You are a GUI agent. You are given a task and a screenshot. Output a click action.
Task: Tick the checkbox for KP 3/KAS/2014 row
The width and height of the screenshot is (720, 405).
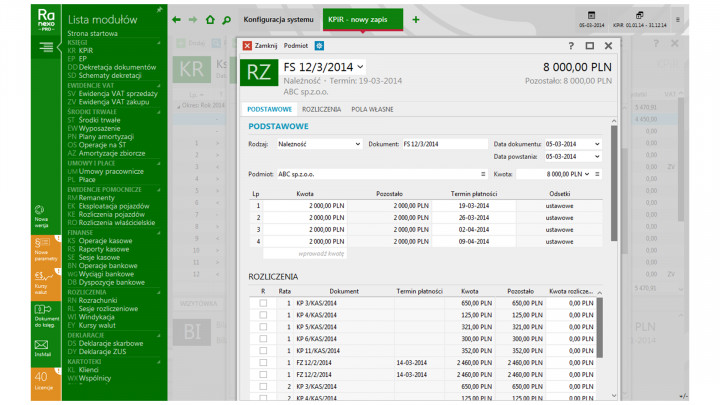pyautogui.click(x=263, y=302)
